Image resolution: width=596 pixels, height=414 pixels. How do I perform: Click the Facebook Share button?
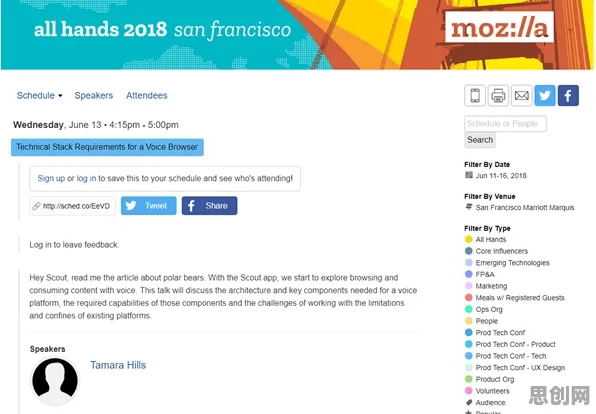click(209, 206)
